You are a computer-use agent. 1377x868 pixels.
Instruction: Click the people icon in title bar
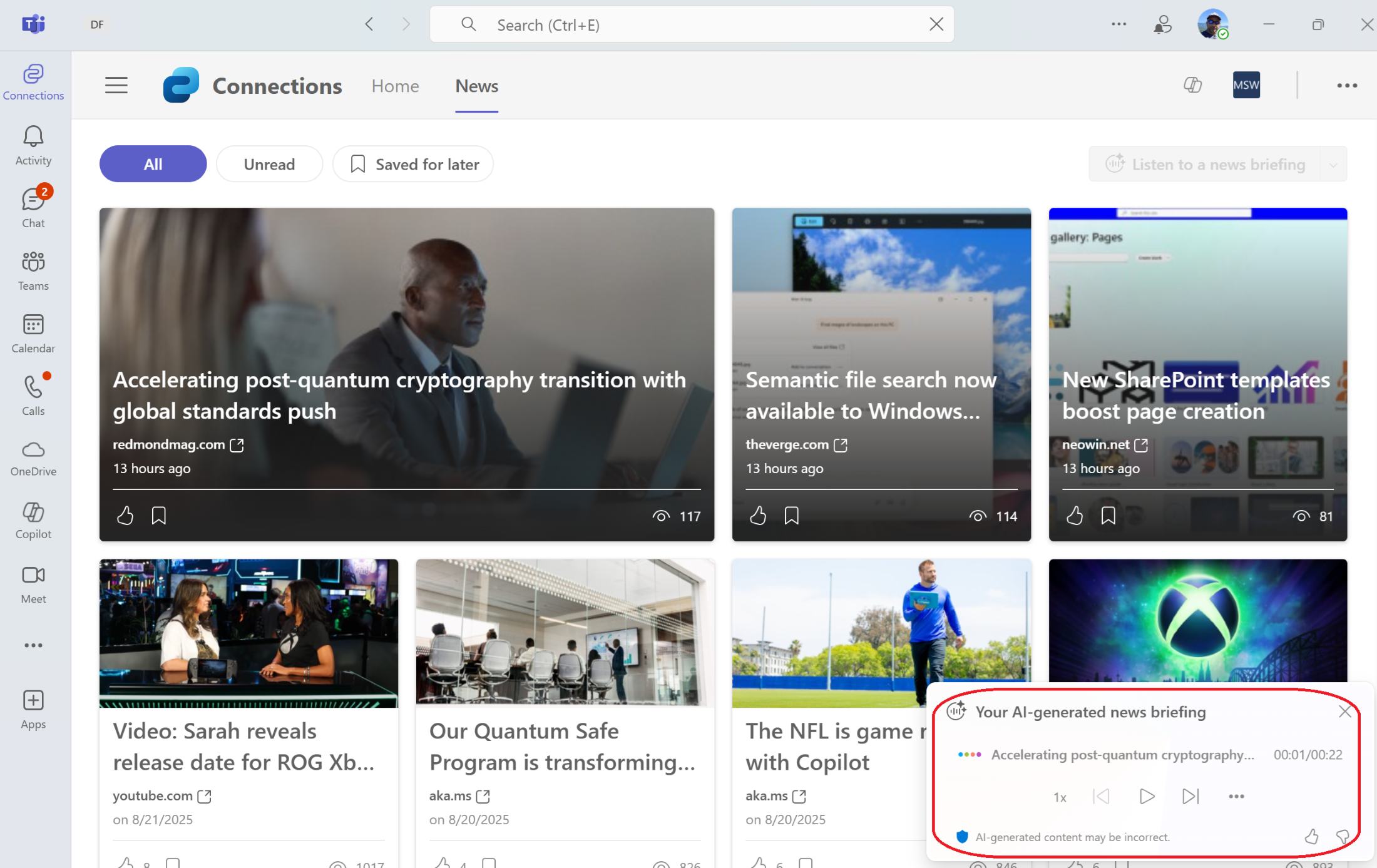click(x=1163, y=24)
